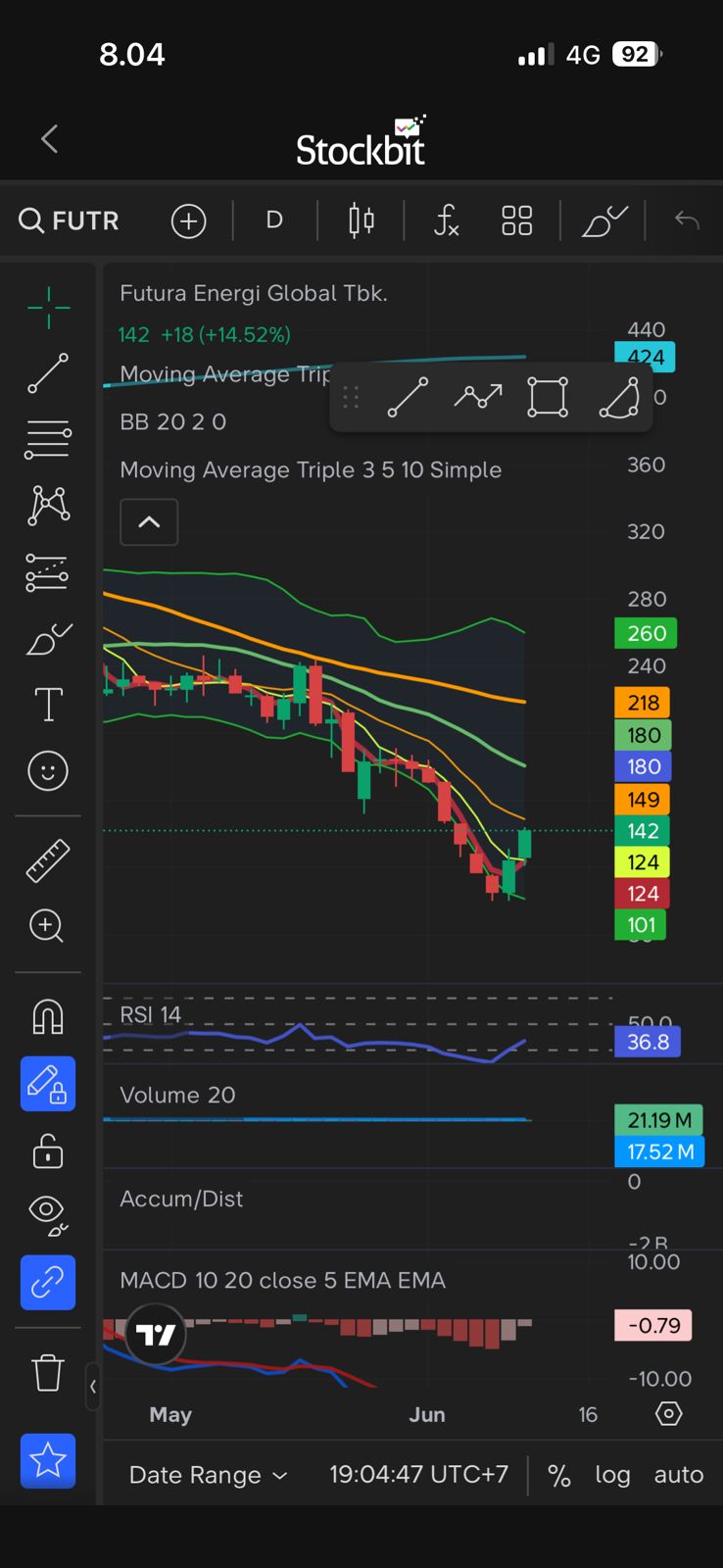This screenshot has width=723, height=1568.
Task: Click the 21.19 M volume label
Action: coord(658,1120)
